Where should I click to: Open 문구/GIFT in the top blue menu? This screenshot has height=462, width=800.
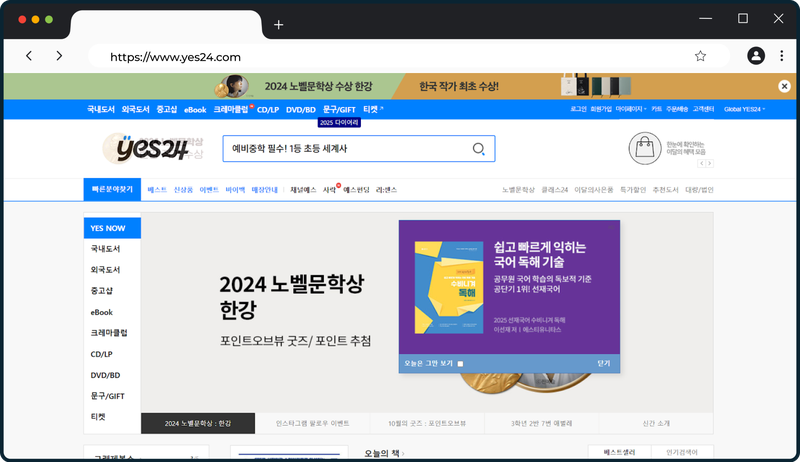point(339,110)
